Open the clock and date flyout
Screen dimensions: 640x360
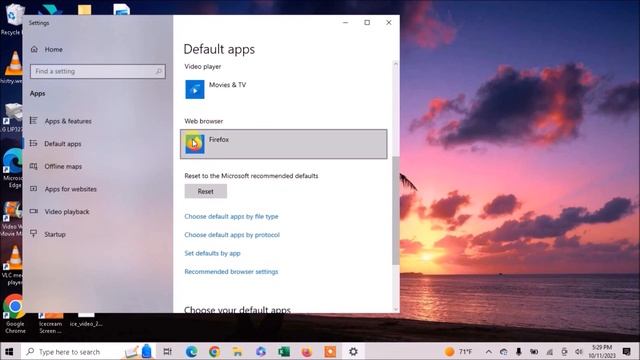pyautogui.click(x=602, y=351)
